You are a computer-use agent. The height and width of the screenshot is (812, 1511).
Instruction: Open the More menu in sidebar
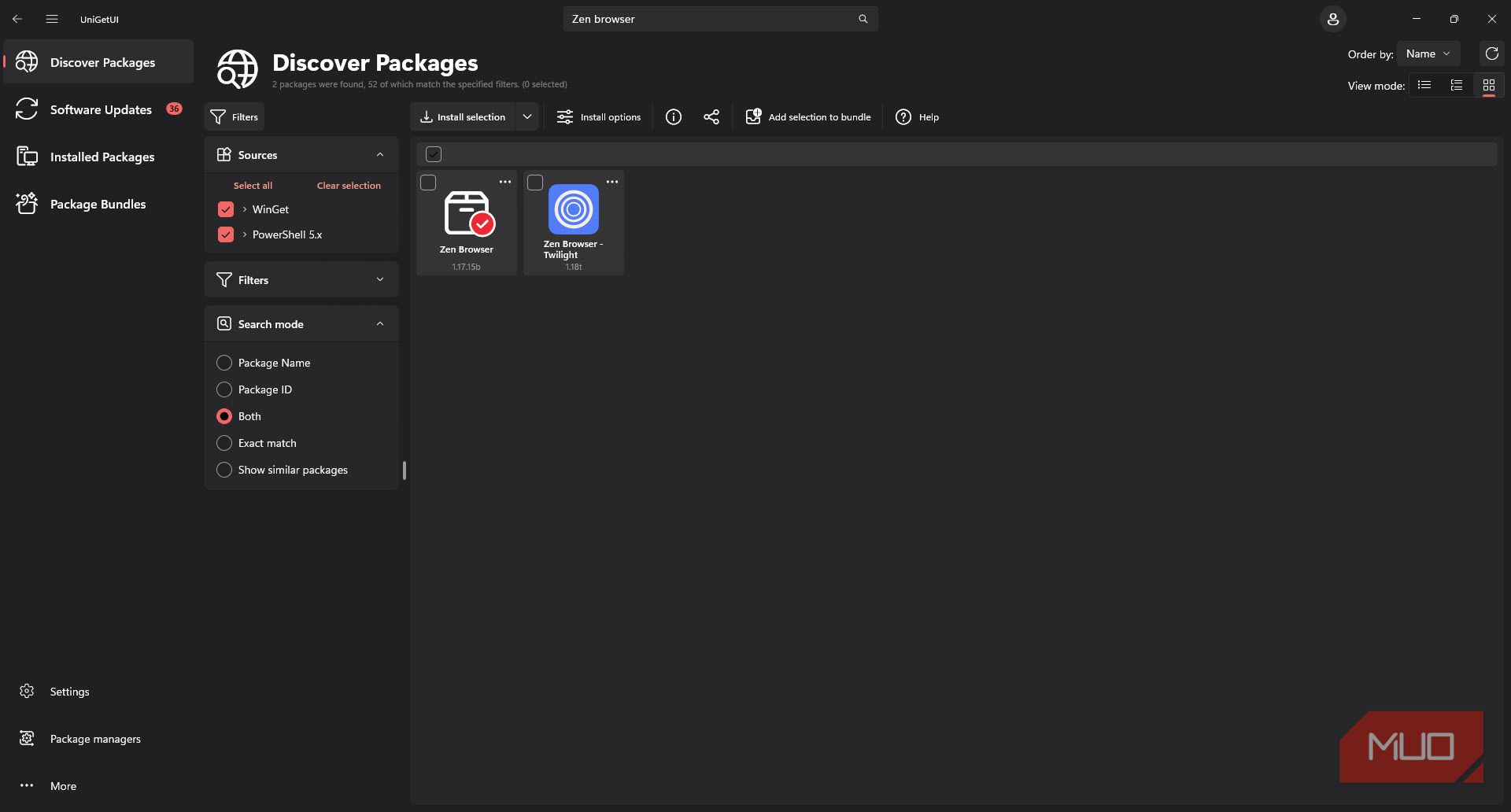tap(99, 786)
